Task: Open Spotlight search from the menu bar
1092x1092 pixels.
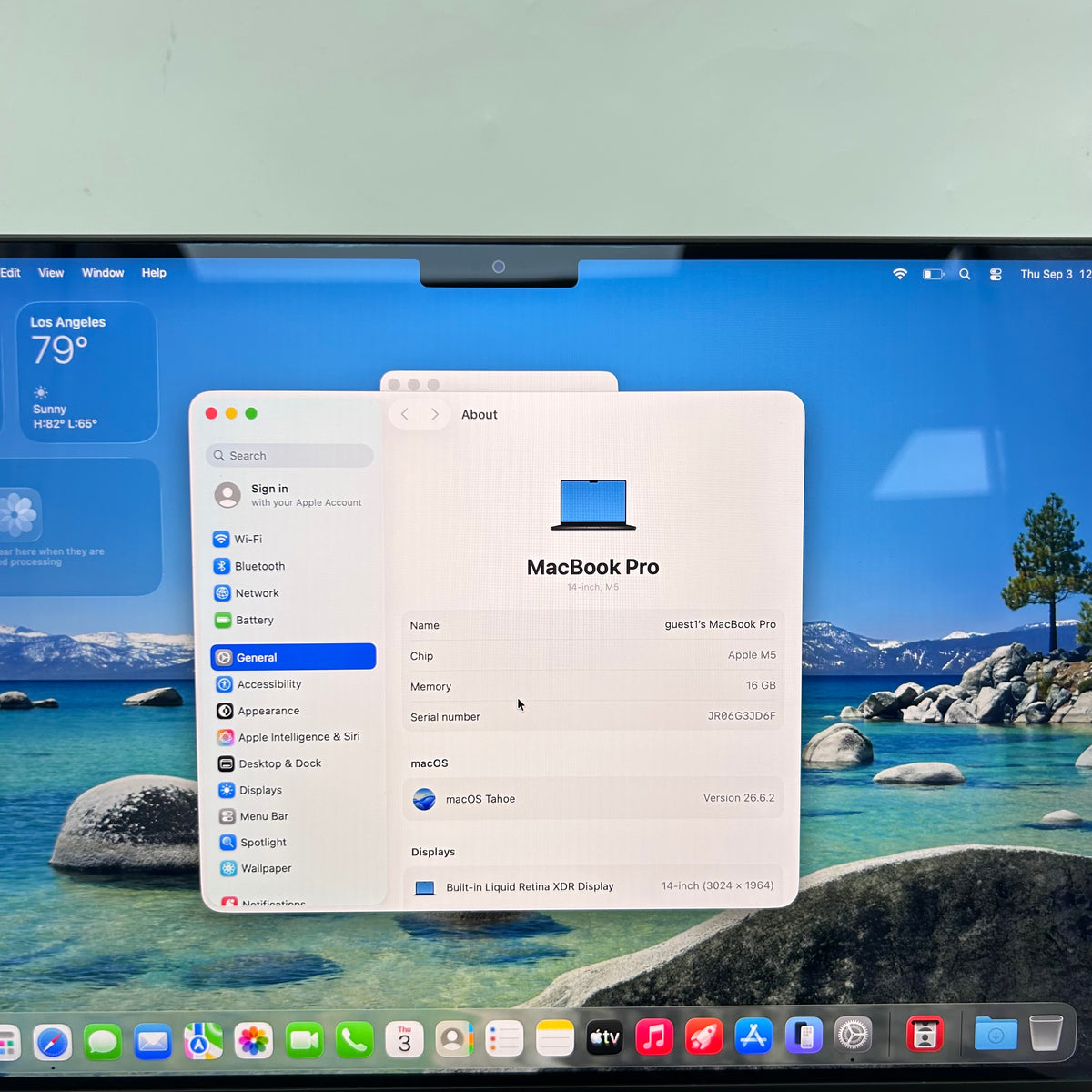Action: 965,274
